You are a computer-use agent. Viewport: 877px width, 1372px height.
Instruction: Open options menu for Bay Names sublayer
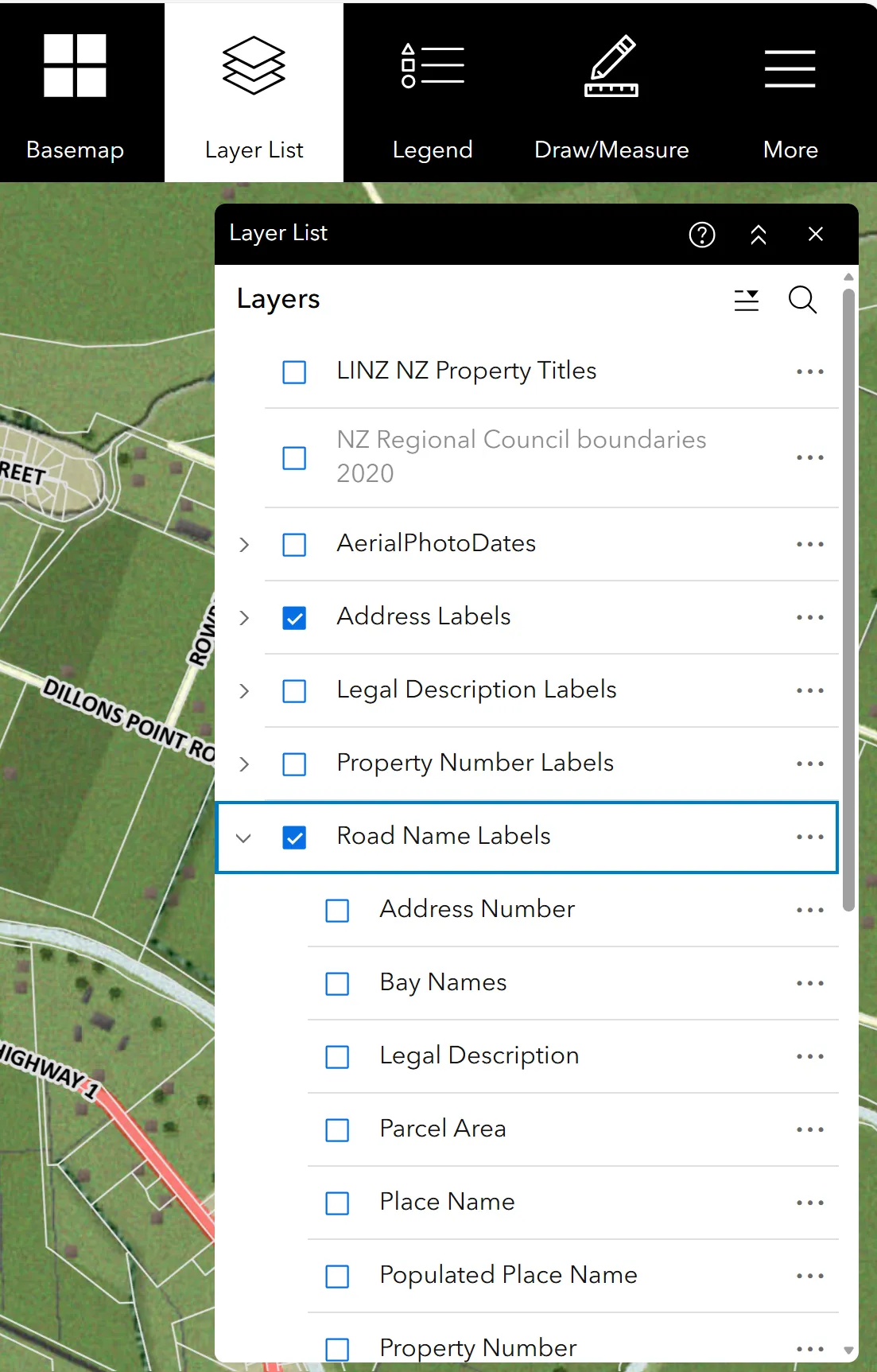point(810,983)
